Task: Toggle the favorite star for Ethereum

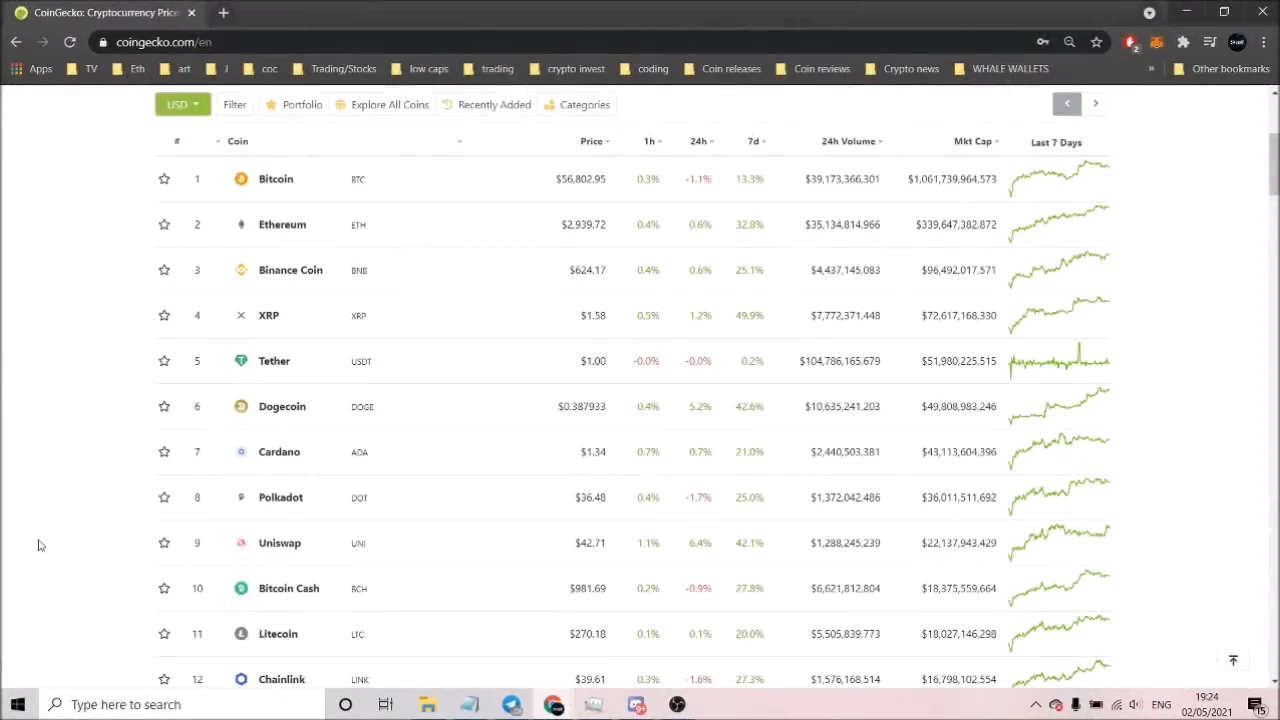Action: pyautogui.click(x=164, y=224)
